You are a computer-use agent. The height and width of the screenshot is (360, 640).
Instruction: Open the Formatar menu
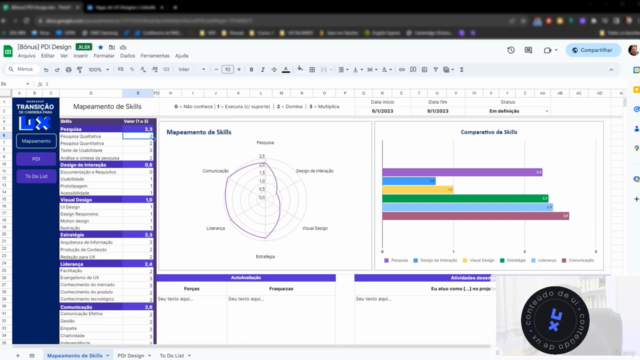click(104, 56)
